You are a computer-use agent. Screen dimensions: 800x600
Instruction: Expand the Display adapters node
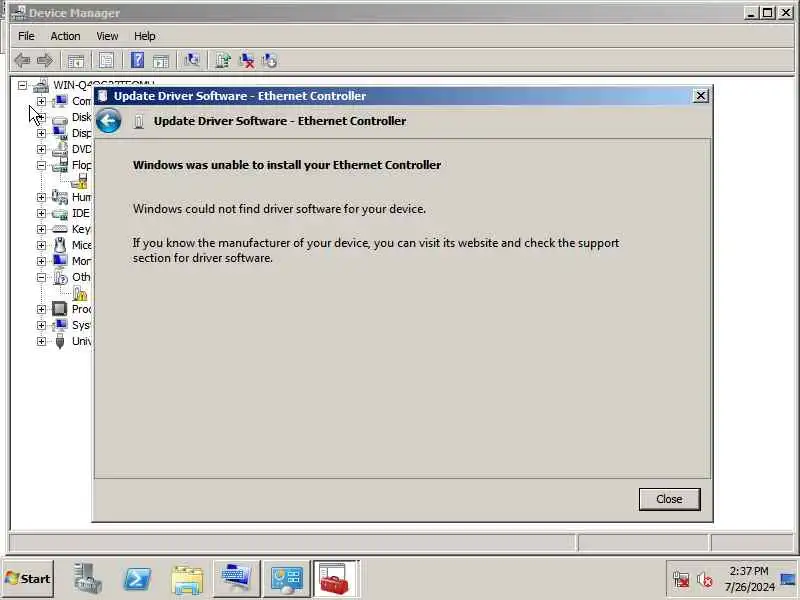pyautogui.click(x=41, y=133)
